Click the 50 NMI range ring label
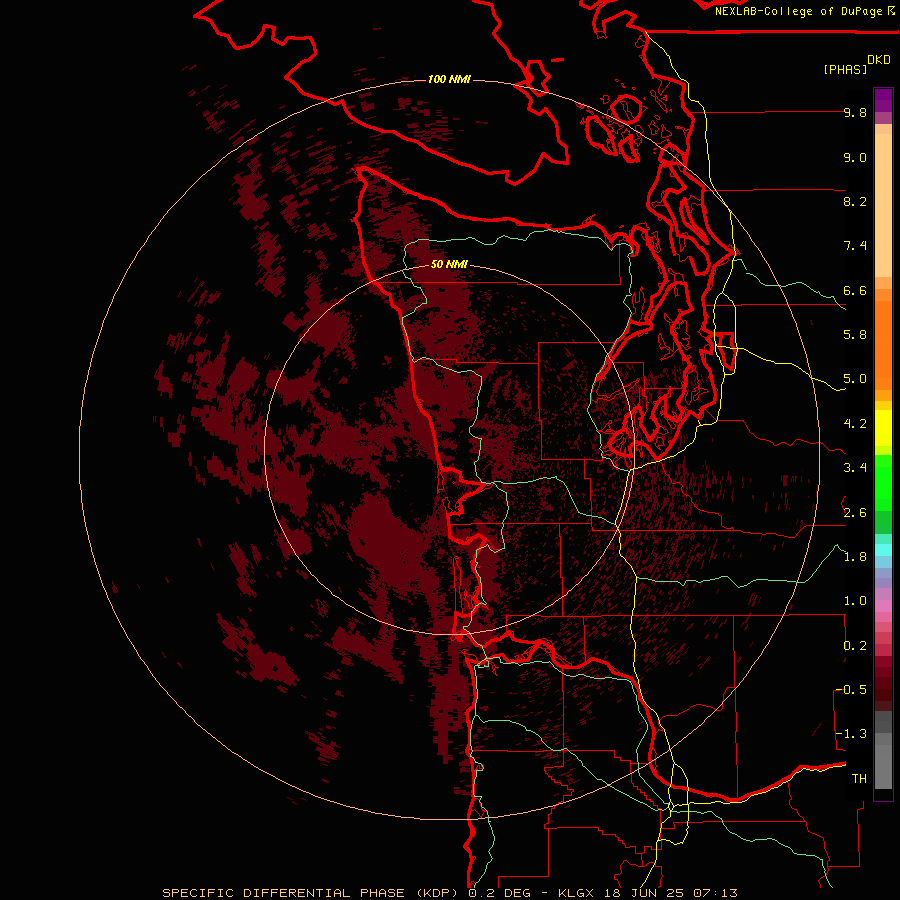 449,264
